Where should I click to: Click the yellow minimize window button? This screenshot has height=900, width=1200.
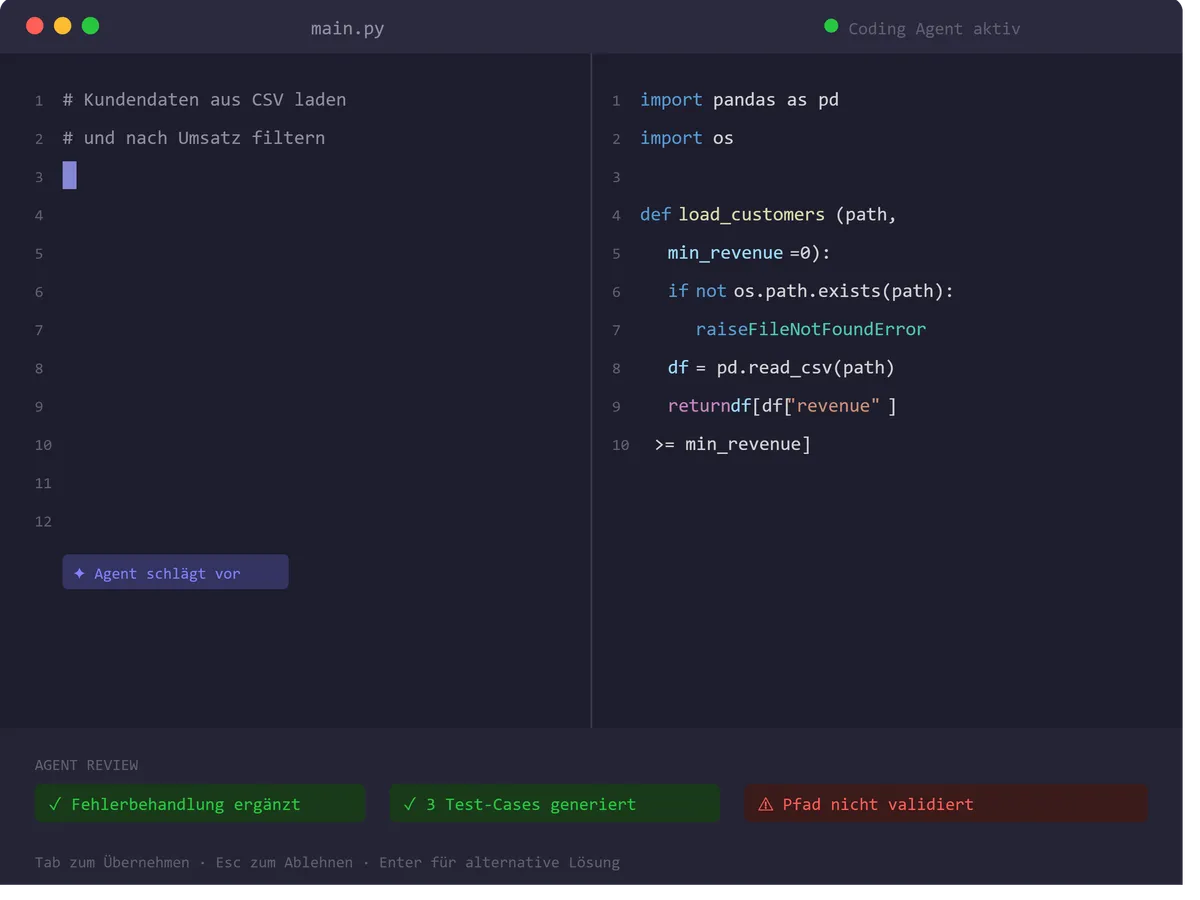63,26
